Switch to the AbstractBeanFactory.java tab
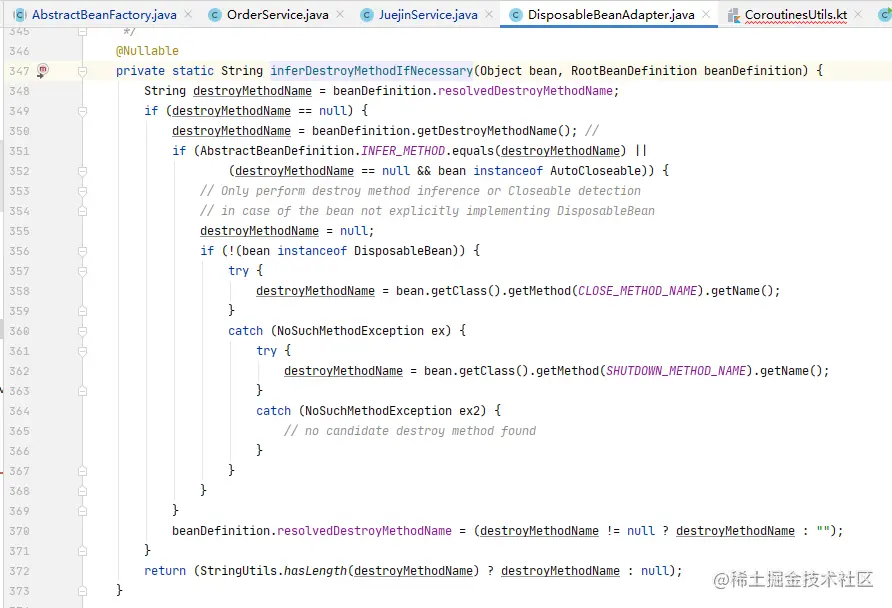Viewport: 892px width, 608px height. [x=104, y=15]
